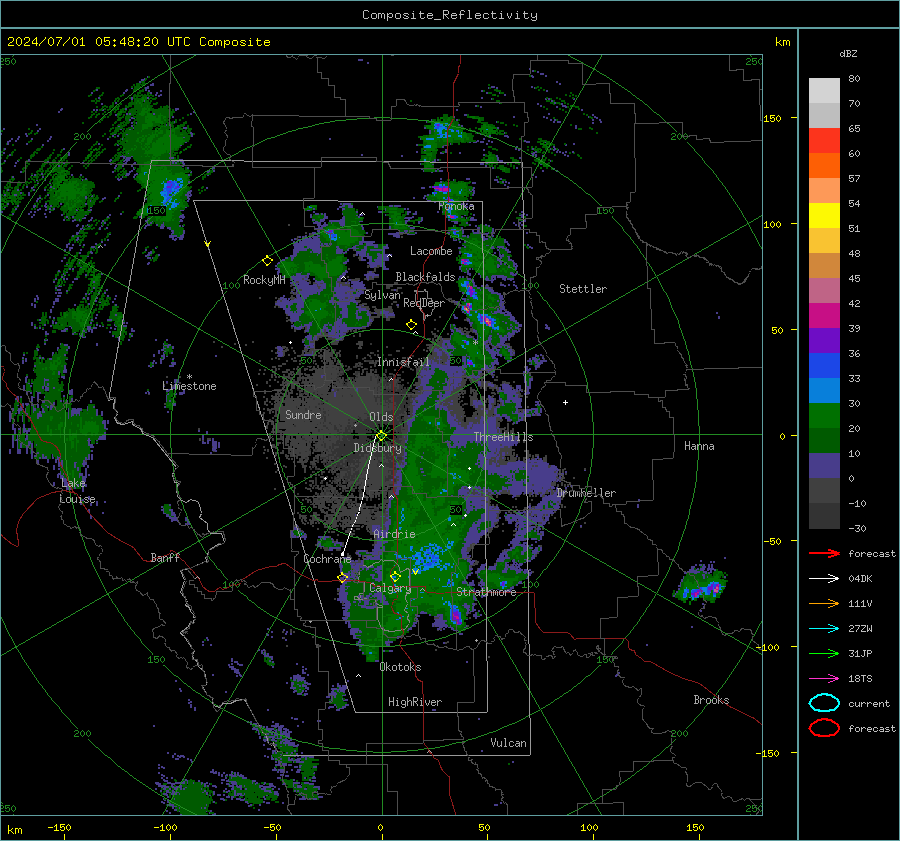This screenshot has width=900, height=841.
Task: Click the Limestone label
Action: click(189, 386)
